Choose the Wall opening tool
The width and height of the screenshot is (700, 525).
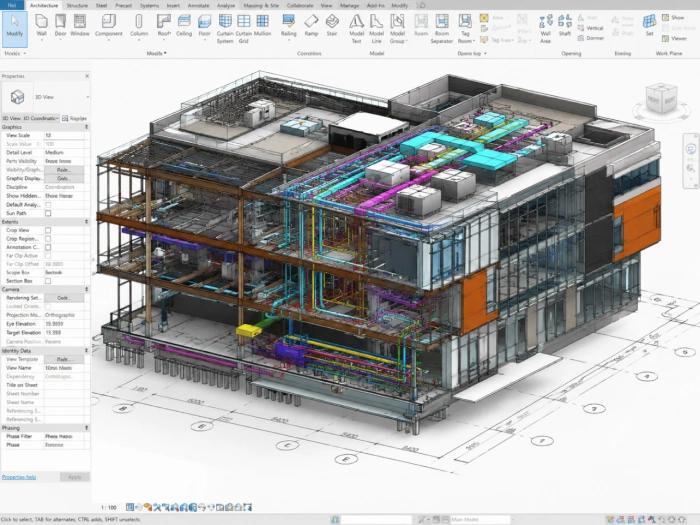click(546, 29)
